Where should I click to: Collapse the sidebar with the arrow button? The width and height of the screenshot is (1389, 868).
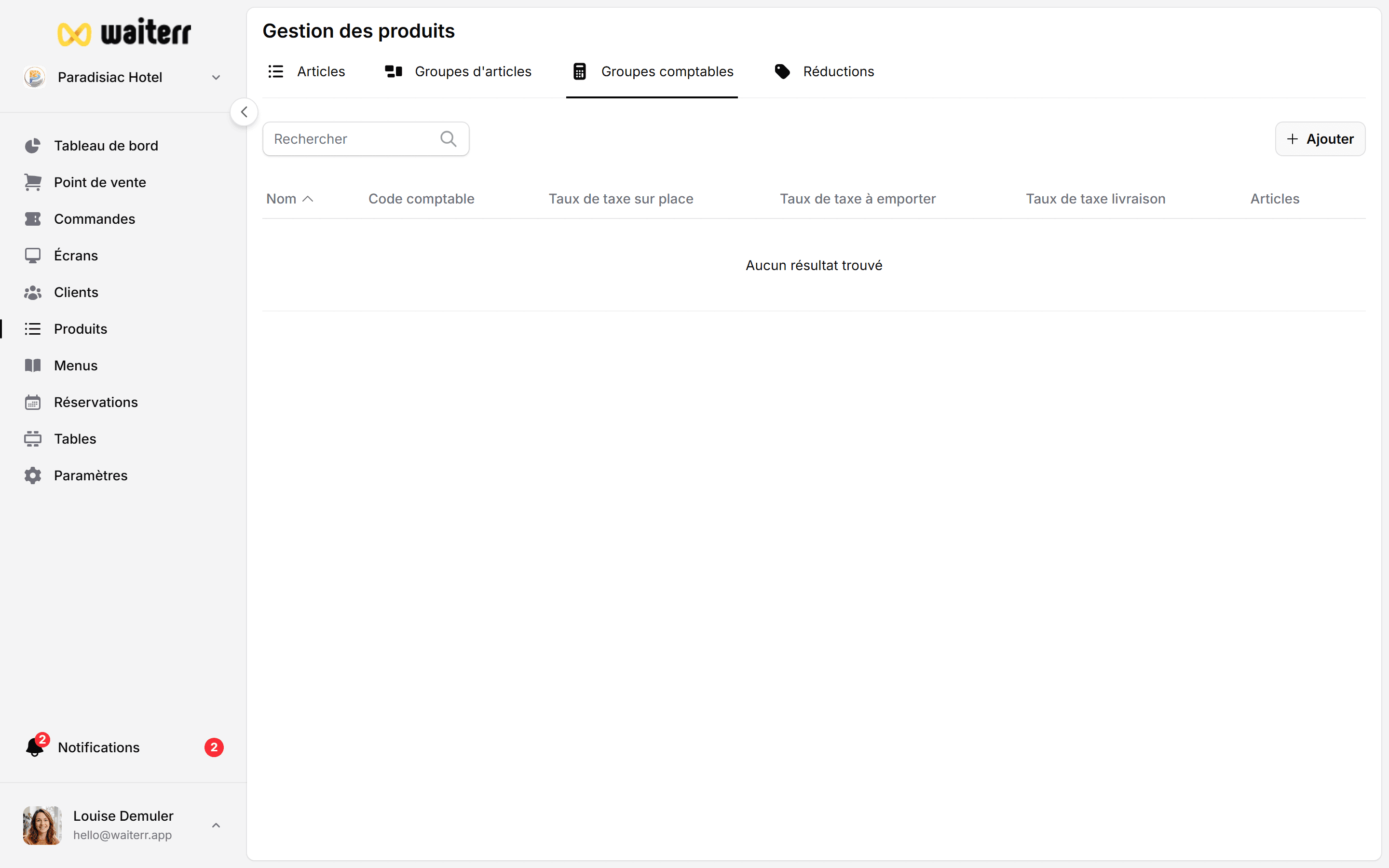pos(244,112)
